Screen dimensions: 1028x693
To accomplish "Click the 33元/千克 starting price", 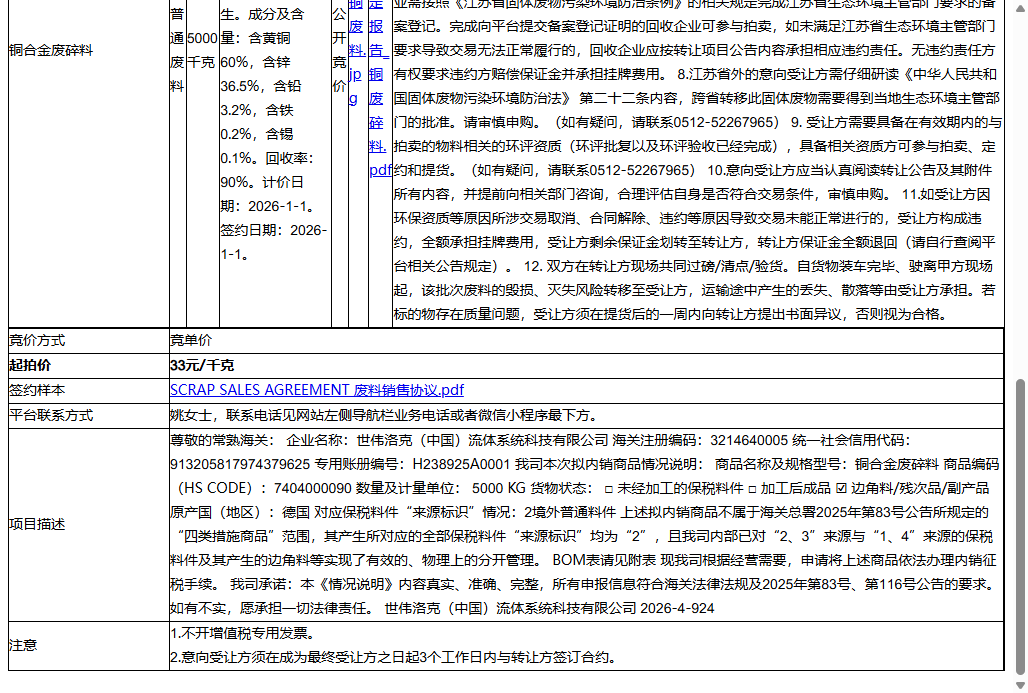I will click(202, 365).
